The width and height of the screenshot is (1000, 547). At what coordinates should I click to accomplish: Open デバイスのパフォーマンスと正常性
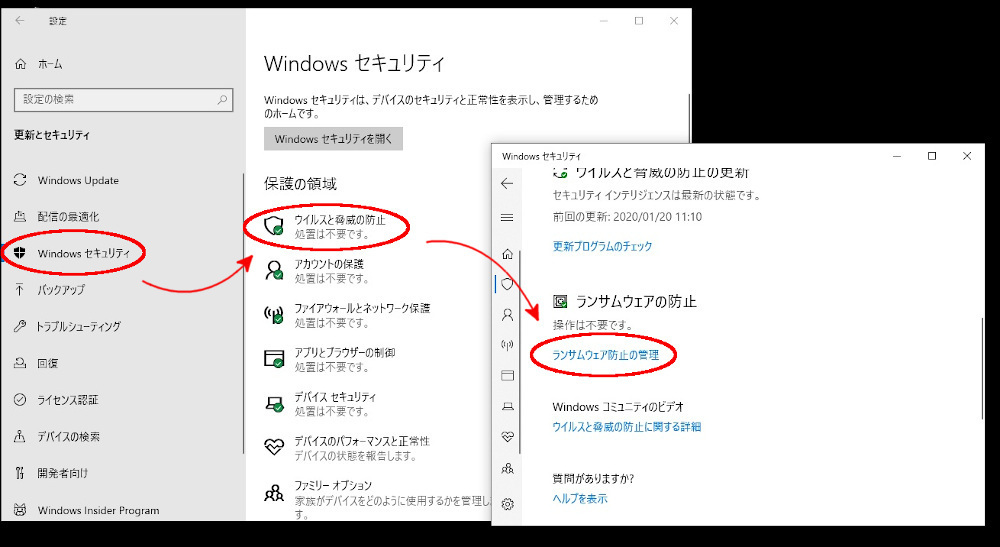[x=362, y=441]
